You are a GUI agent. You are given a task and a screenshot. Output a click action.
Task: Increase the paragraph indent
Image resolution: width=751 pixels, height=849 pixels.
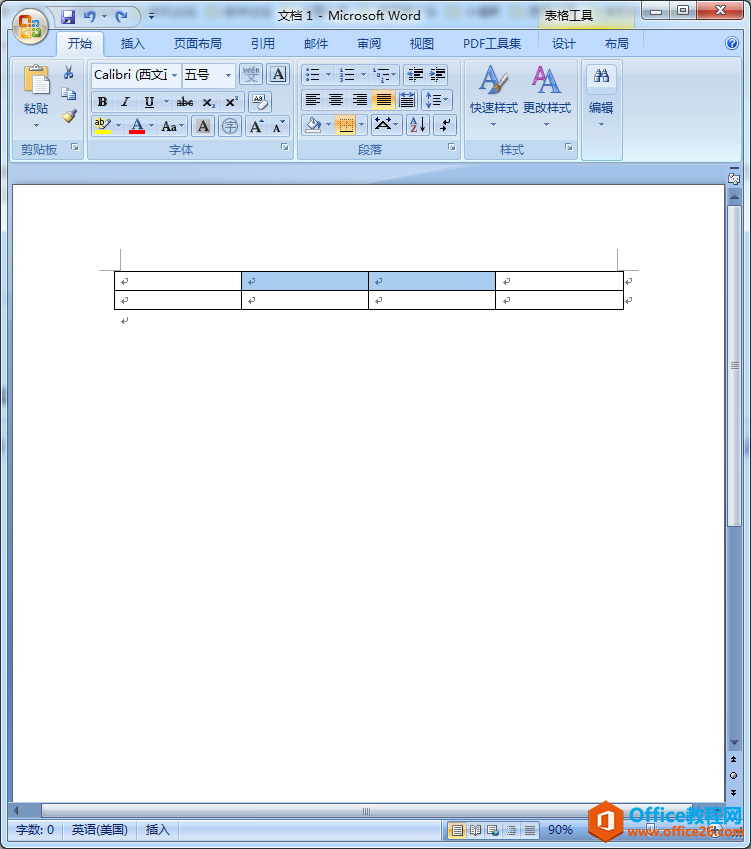pos(437,74)
